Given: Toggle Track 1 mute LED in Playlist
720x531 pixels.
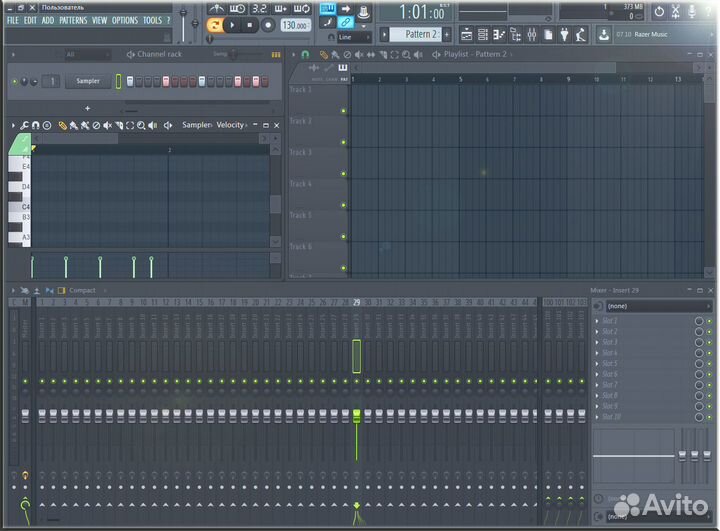Looking at the screenshot, I should (343, 110).
